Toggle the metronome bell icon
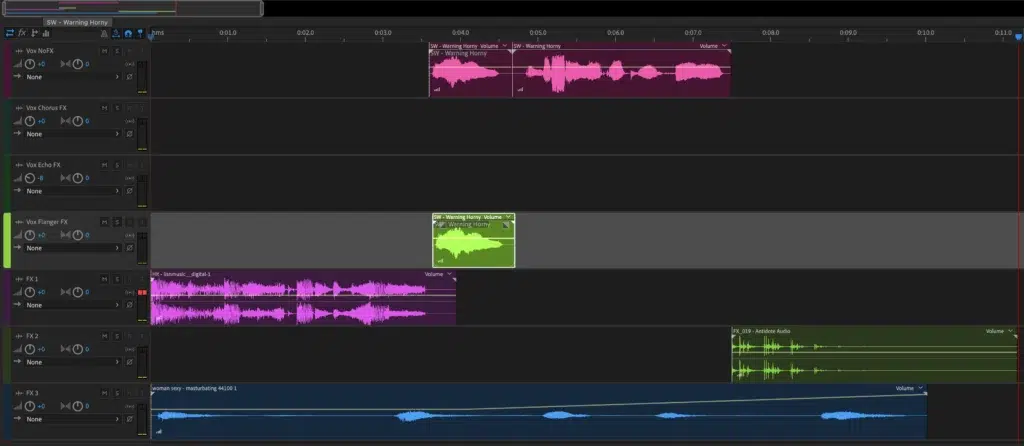The image size is (1024, 446). coord(104,33)
